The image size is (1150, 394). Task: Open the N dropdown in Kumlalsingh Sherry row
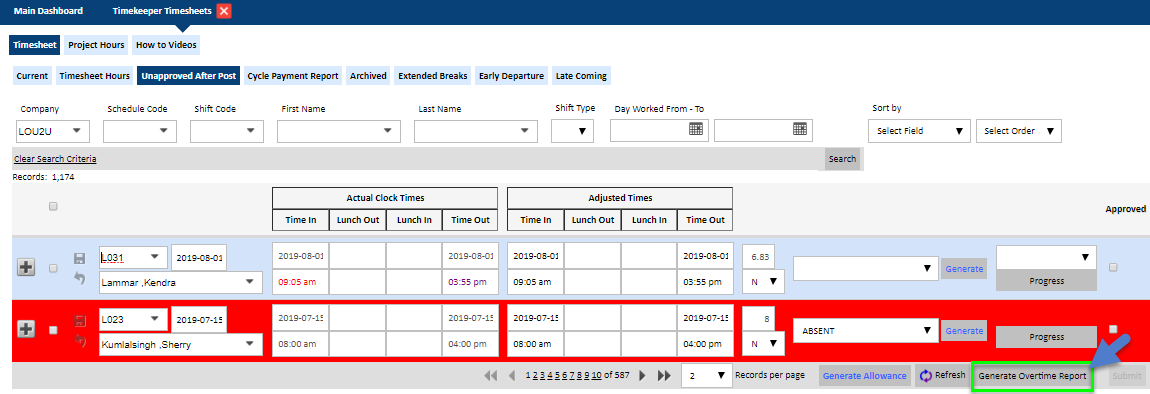pyautogui.click(x=763, y=343)
